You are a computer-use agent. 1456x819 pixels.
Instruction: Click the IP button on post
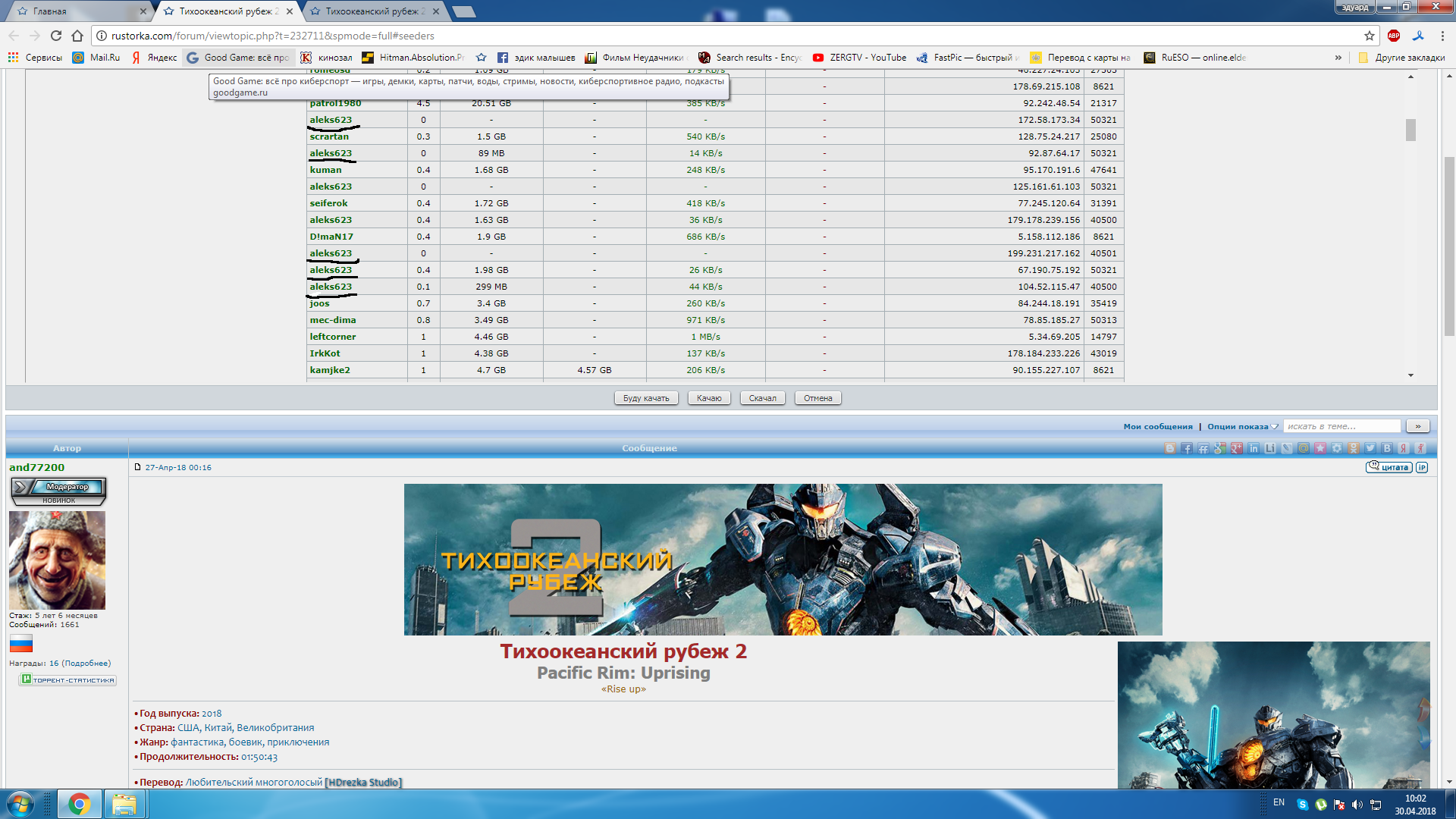(1422, 467)
